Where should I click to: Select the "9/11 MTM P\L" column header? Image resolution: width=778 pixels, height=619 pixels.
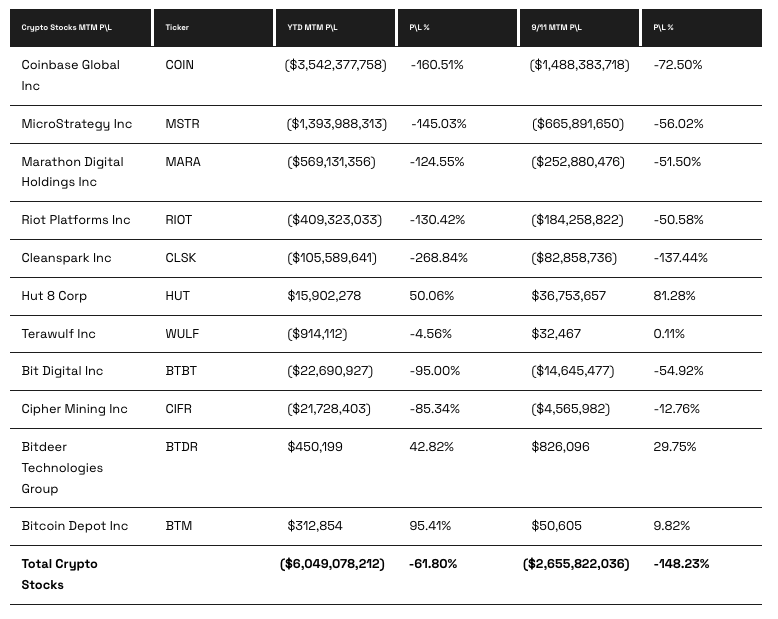[x=555, y=27]
